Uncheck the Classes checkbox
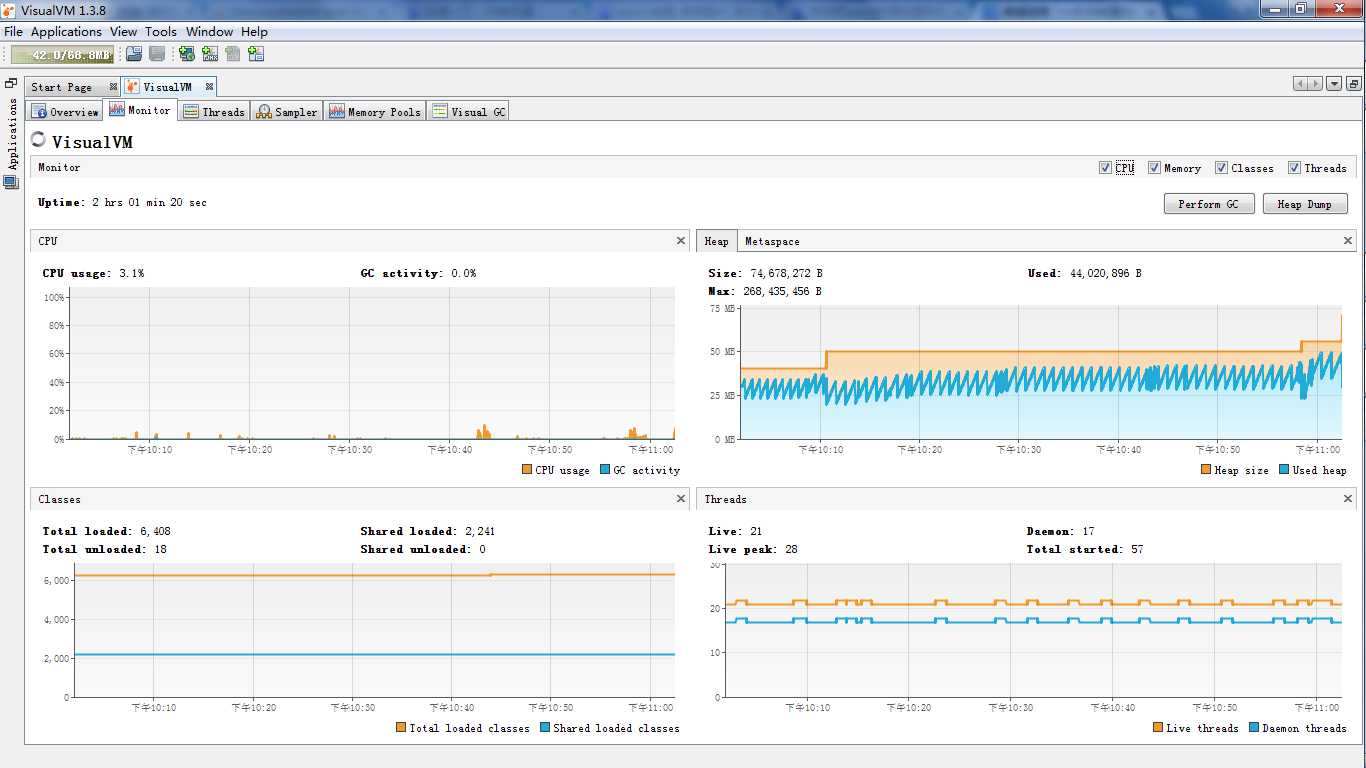Image resolution: width=1366 pixels, height=768 pixels. tap(1221, 168)
